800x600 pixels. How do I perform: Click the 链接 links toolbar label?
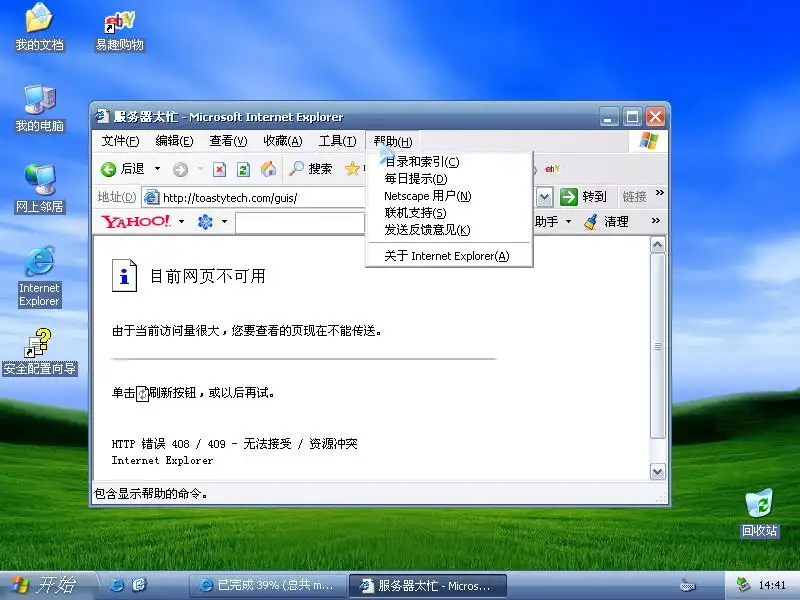[634, 197]
